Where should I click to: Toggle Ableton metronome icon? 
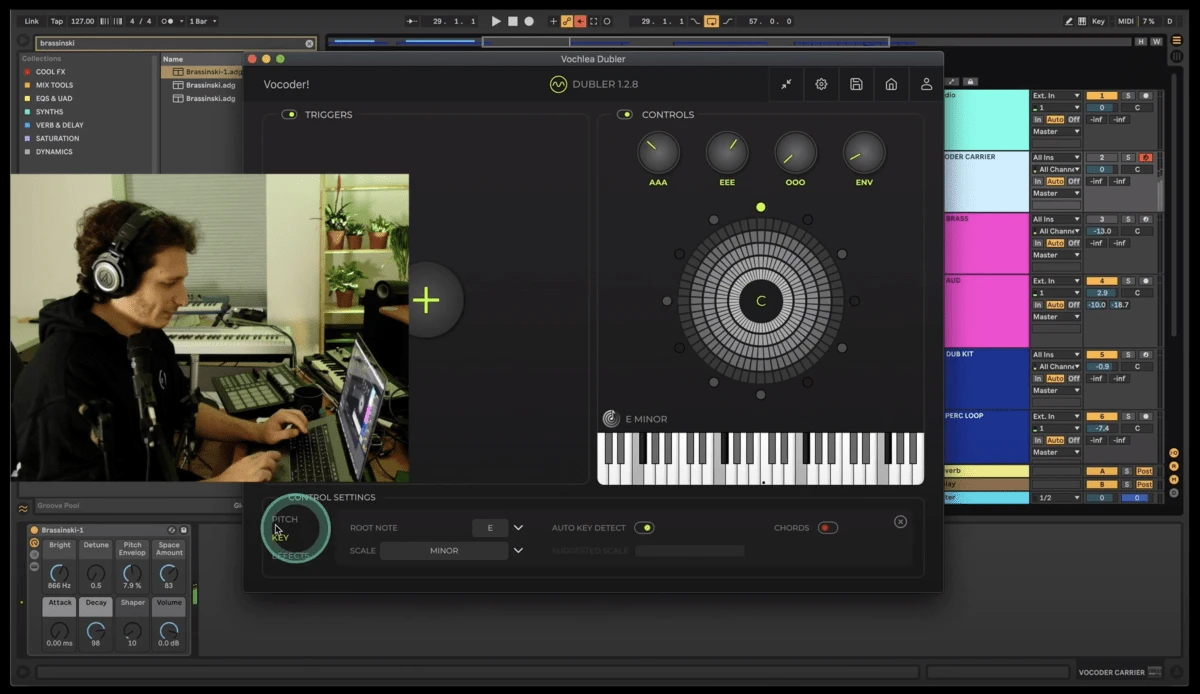pyautogui.click(x=168, y=21)
